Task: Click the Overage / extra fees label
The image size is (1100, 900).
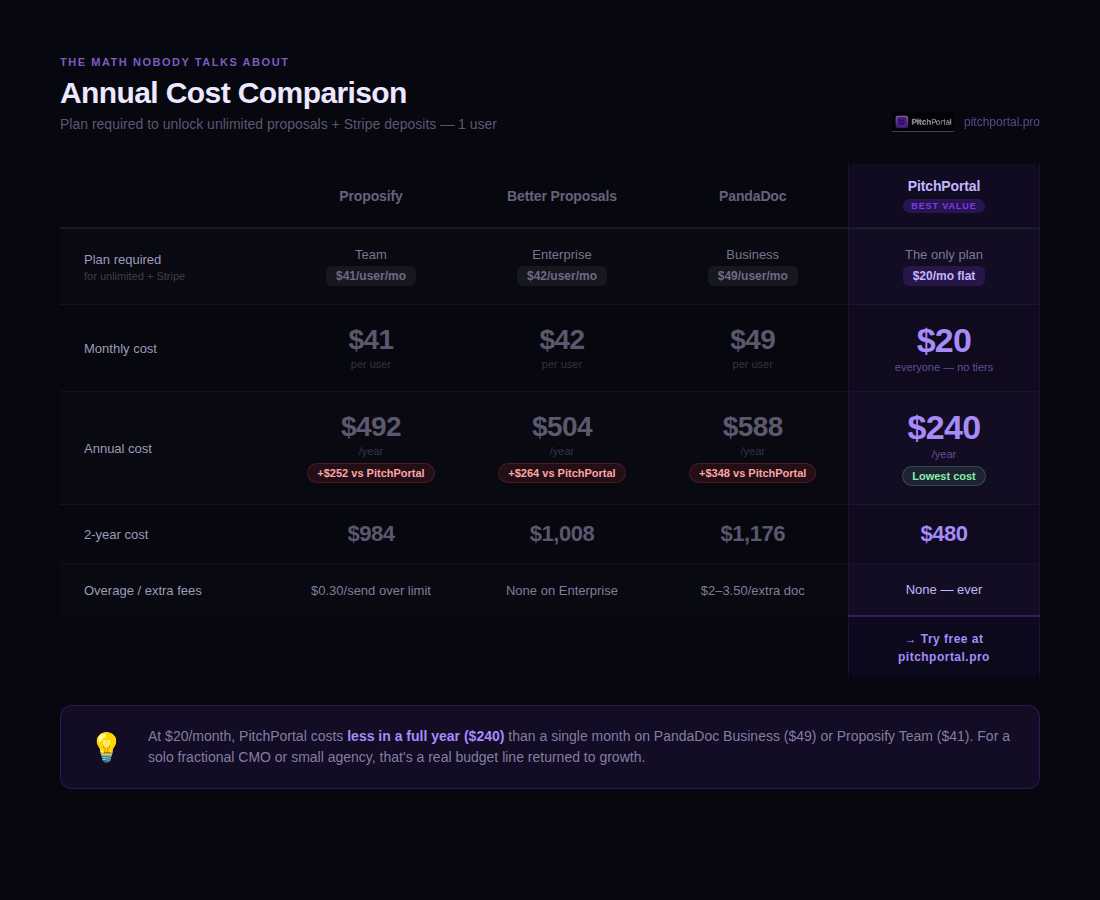Action: 142,591
